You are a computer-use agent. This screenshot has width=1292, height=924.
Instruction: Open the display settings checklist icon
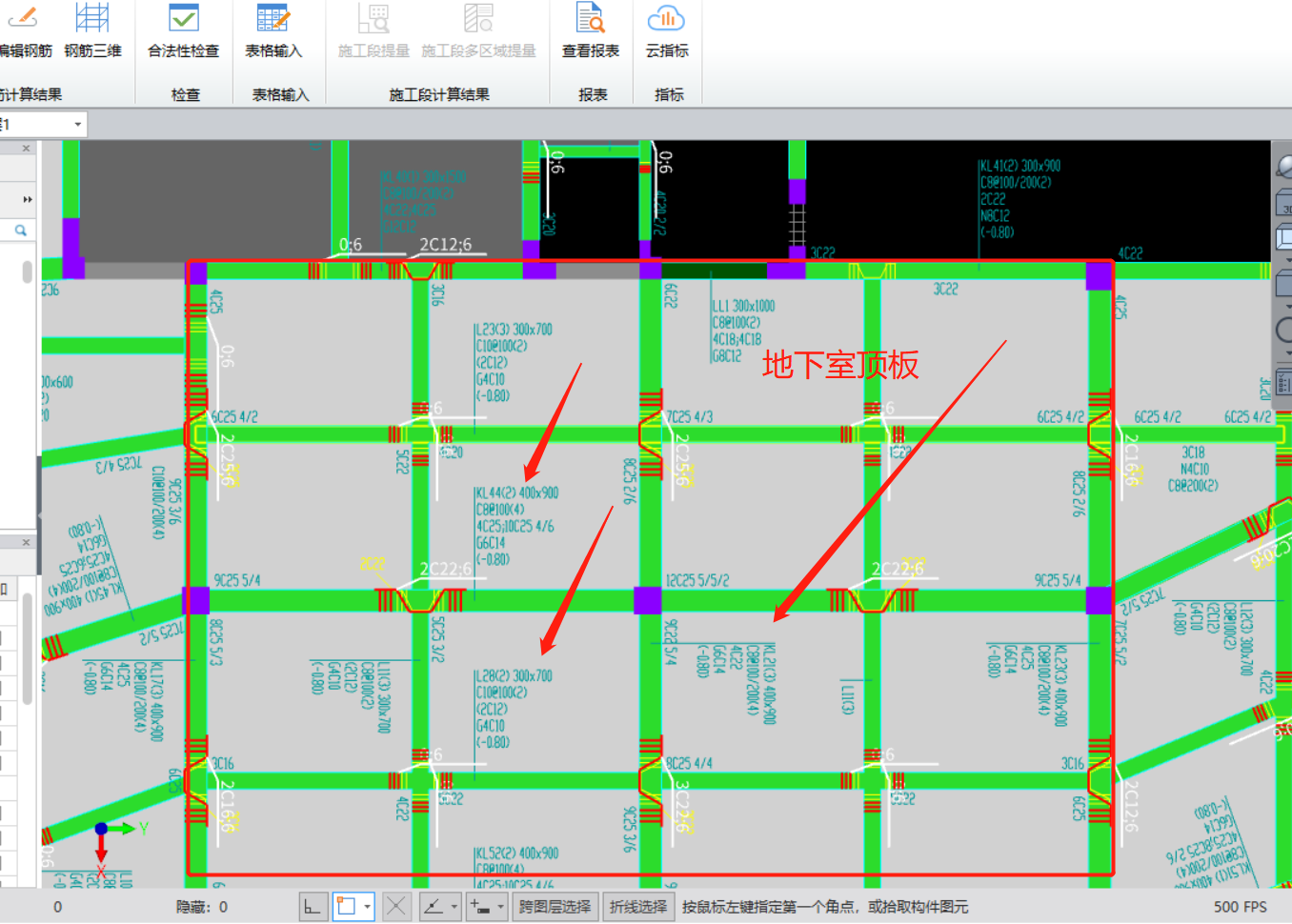(1284, 383)
